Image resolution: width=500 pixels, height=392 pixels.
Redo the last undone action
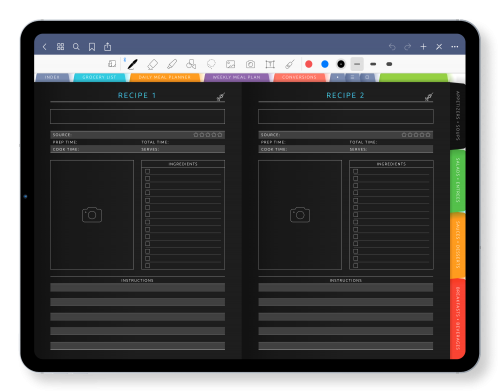coord(407,47)
